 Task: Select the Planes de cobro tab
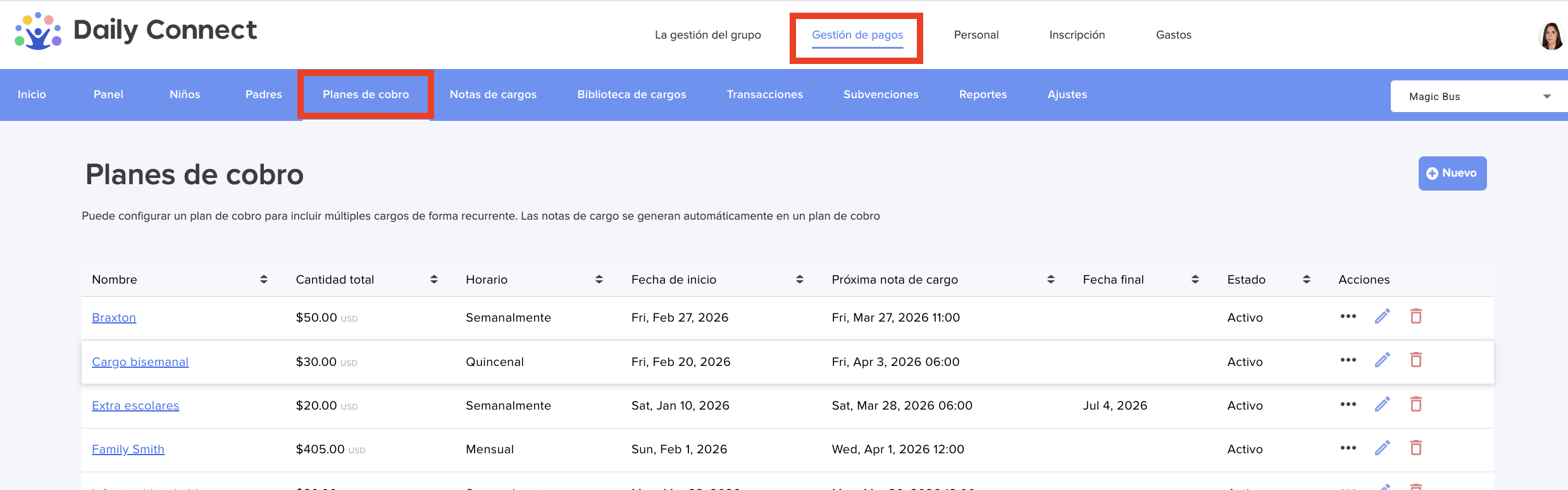366,94
